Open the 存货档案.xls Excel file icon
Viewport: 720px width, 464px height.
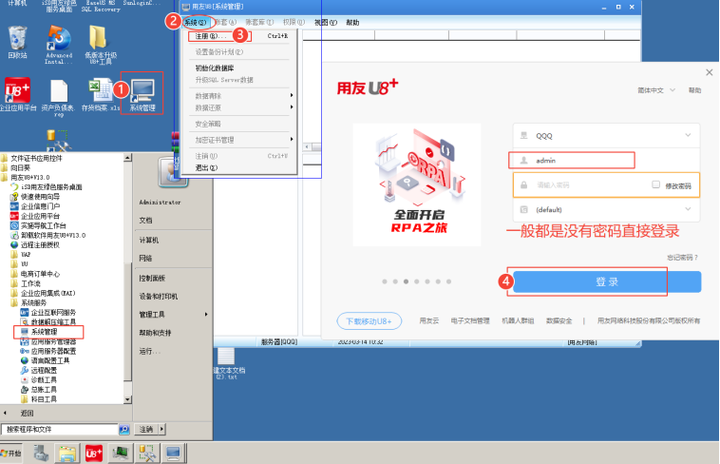(x=101, y=95)
